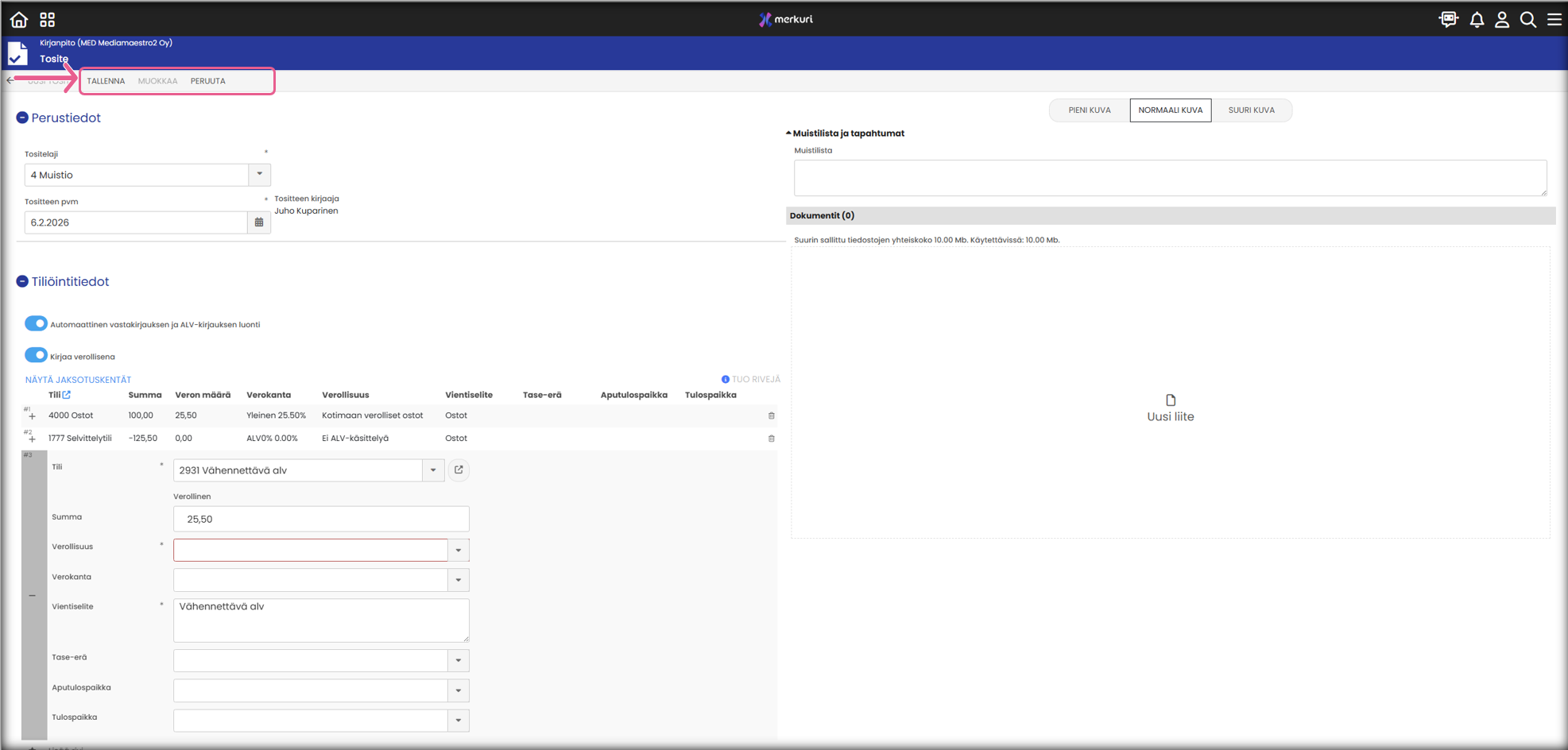Open the apps grid menu icon
This screenshot has width=1568, height=750.
click(48, 19)
